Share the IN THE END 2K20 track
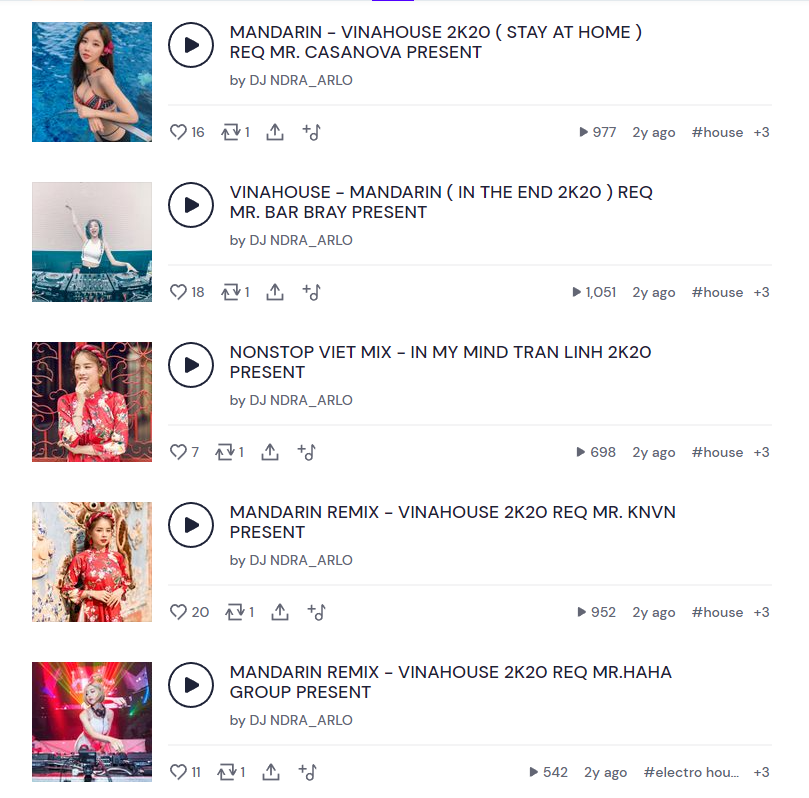The height and width of the screenshot is (798, 809). [x=275, y=292]
